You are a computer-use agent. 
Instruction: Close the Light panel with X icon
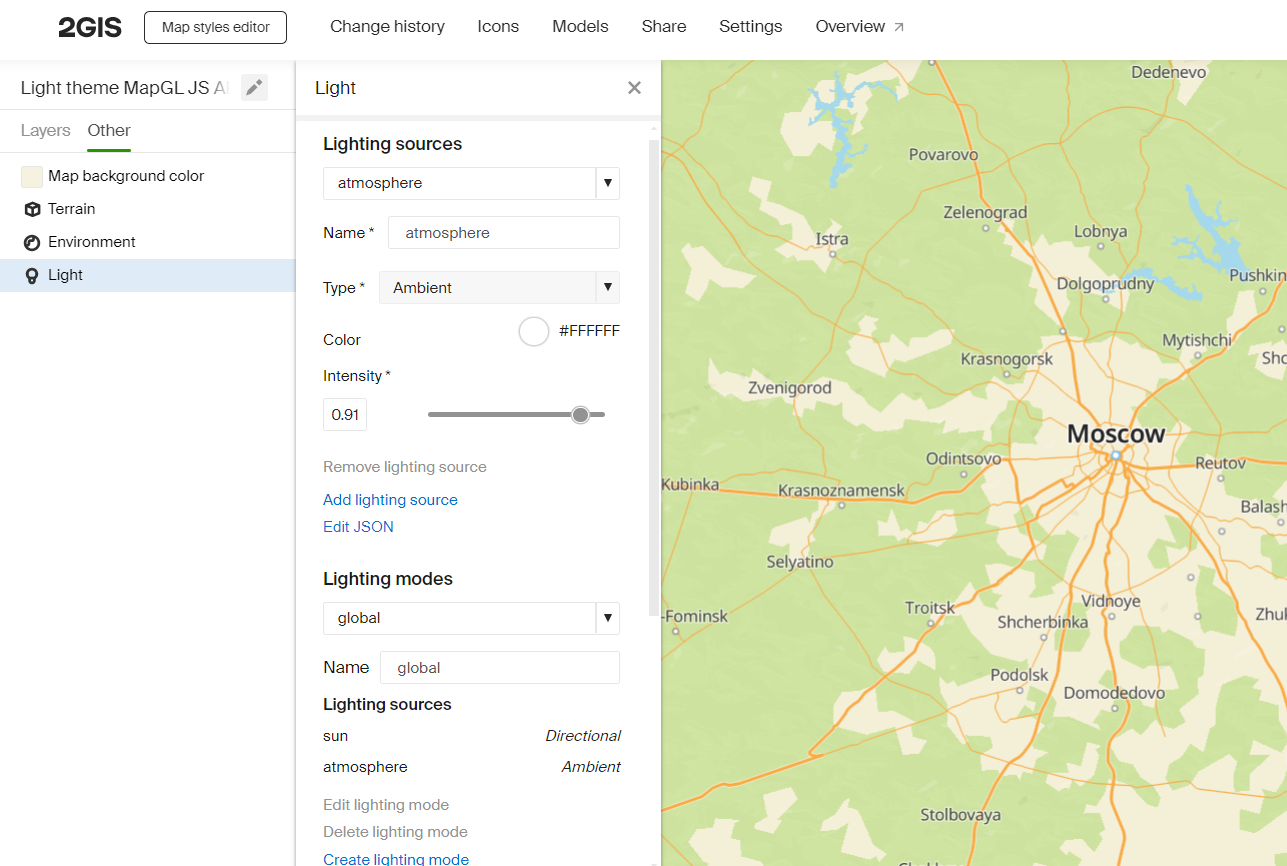[x=634, y=88]
